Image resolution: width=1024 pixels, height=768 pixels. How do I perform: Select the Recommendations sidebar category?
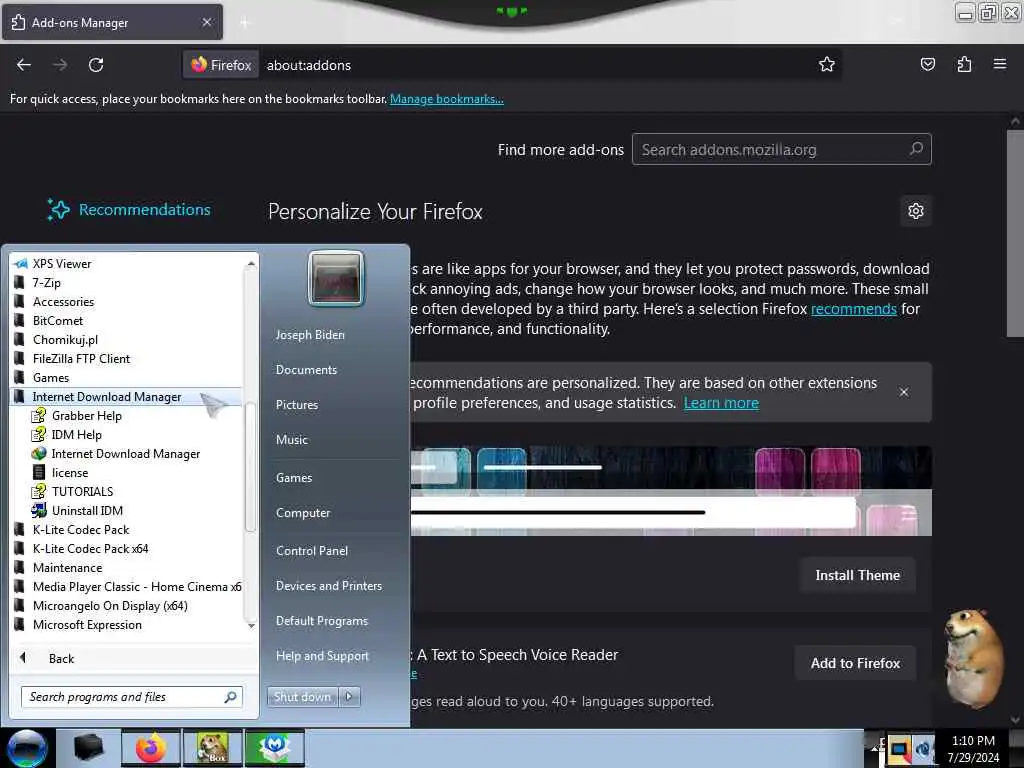(129, 210)
